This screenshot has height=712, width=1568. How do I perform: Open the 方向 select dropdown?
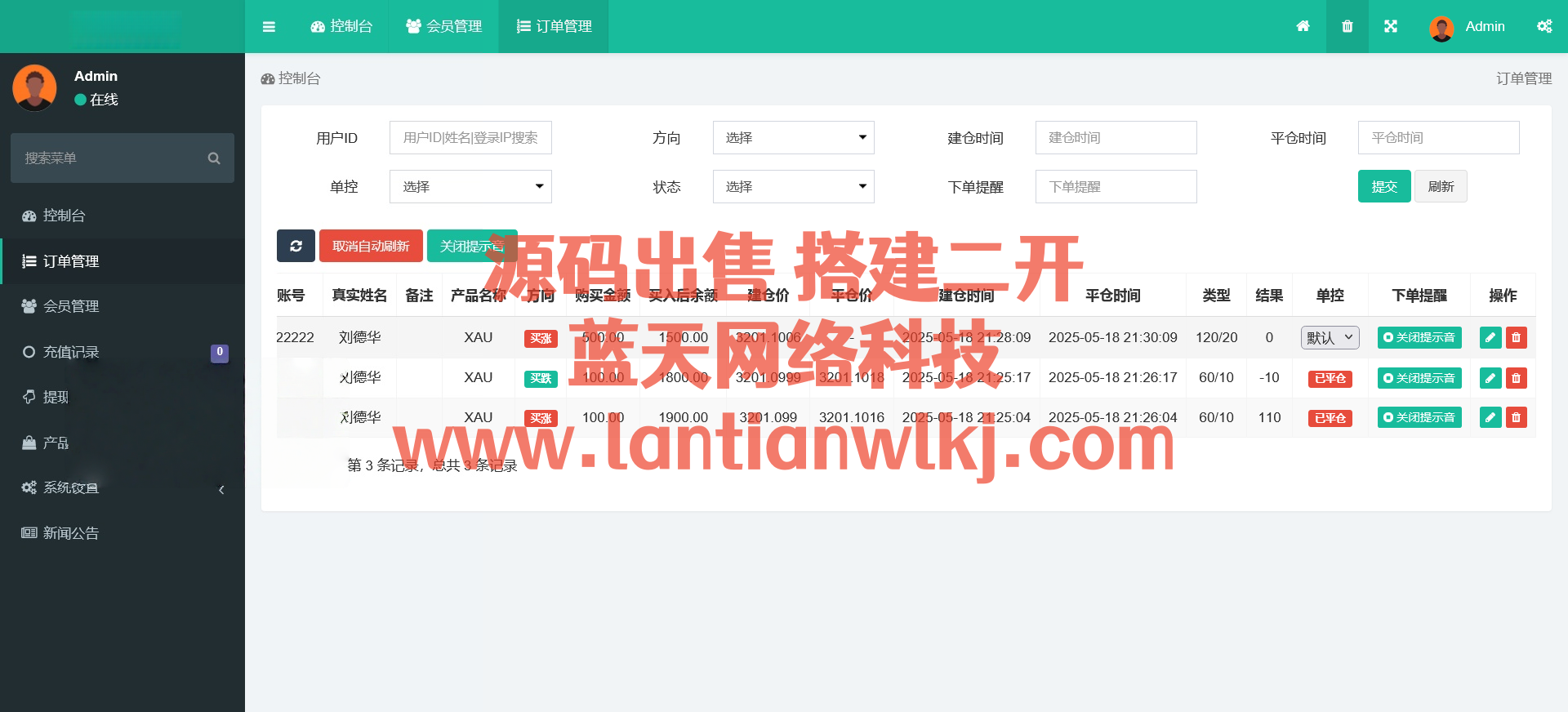coord(793,138)
